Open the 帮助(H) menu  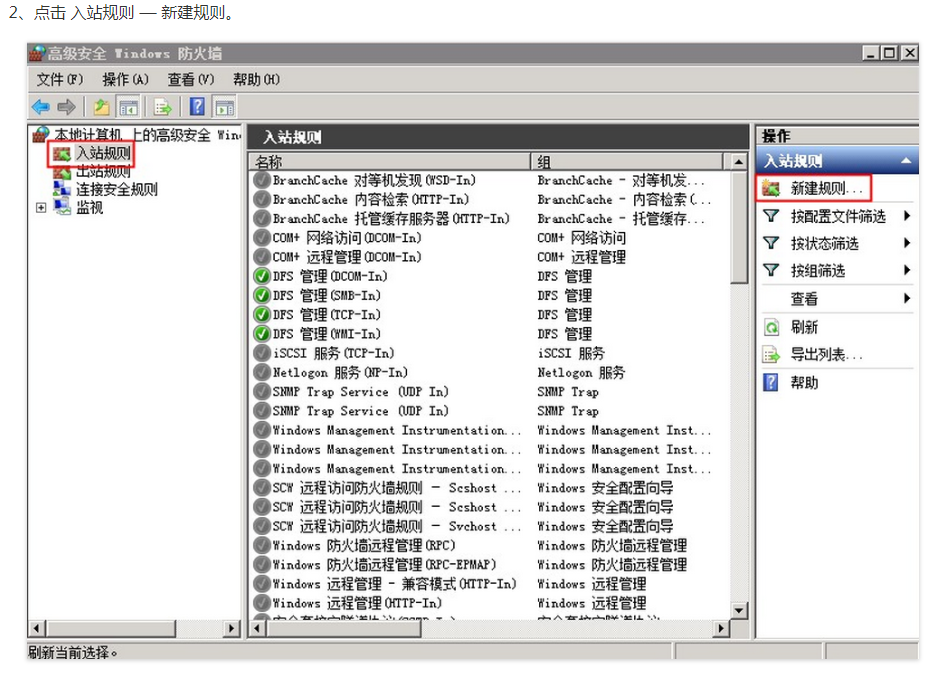[256, 79]
